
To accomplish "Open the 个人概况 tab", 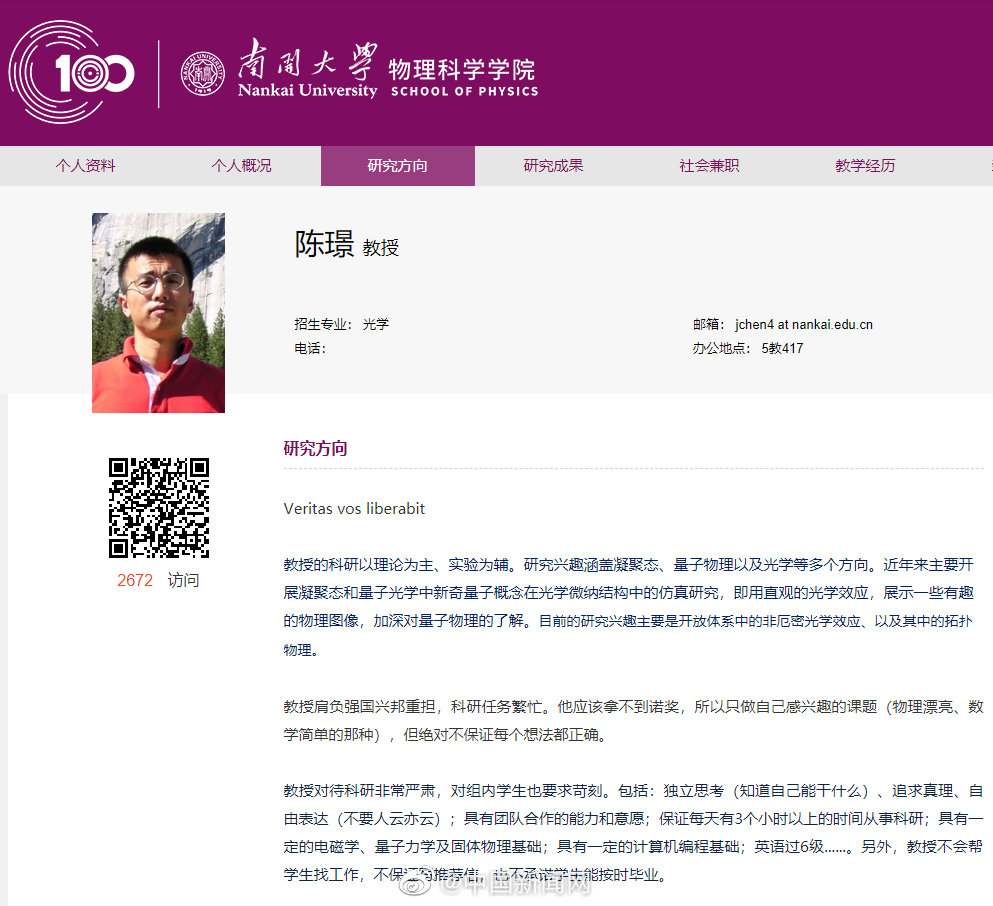I will click(241, 166).
